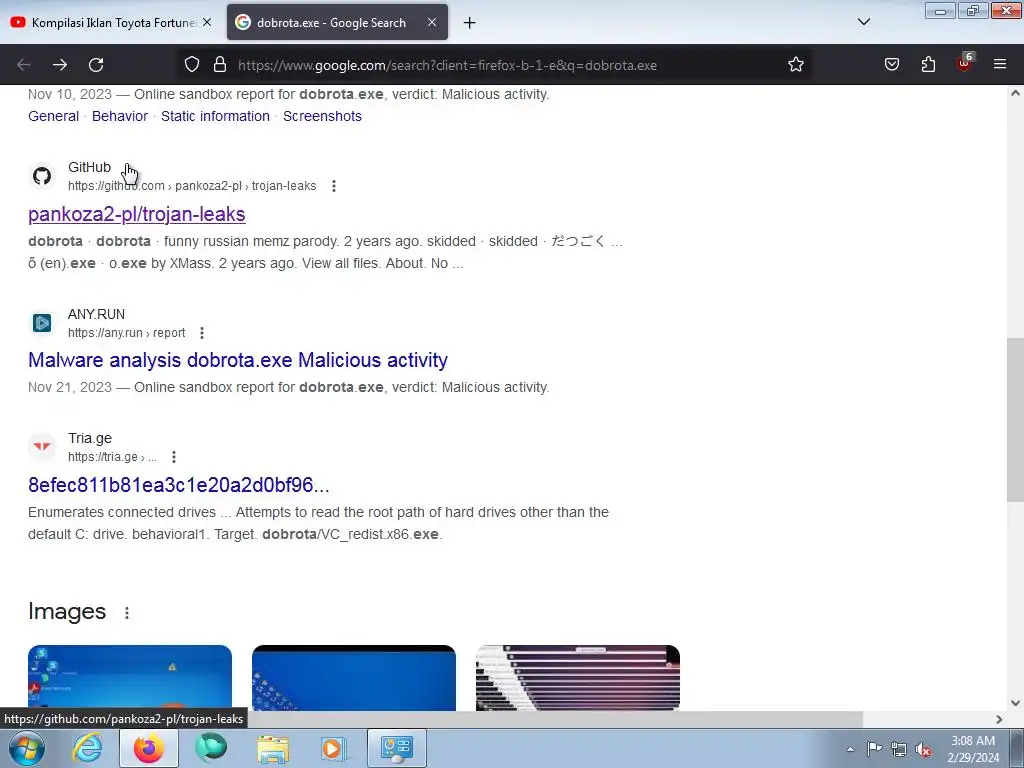Open more options for ANY.RUN result
This screenshot has height=768, width=1024.
click(x=202, y=333)
